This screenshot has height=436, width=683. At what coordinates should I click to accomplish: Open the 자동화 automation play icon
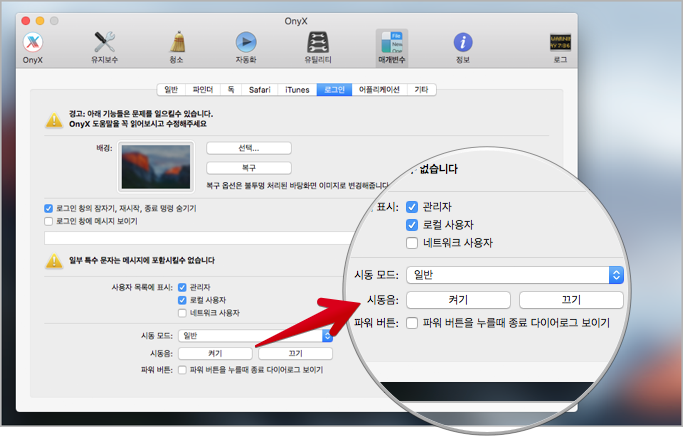(x=246, y=47)
